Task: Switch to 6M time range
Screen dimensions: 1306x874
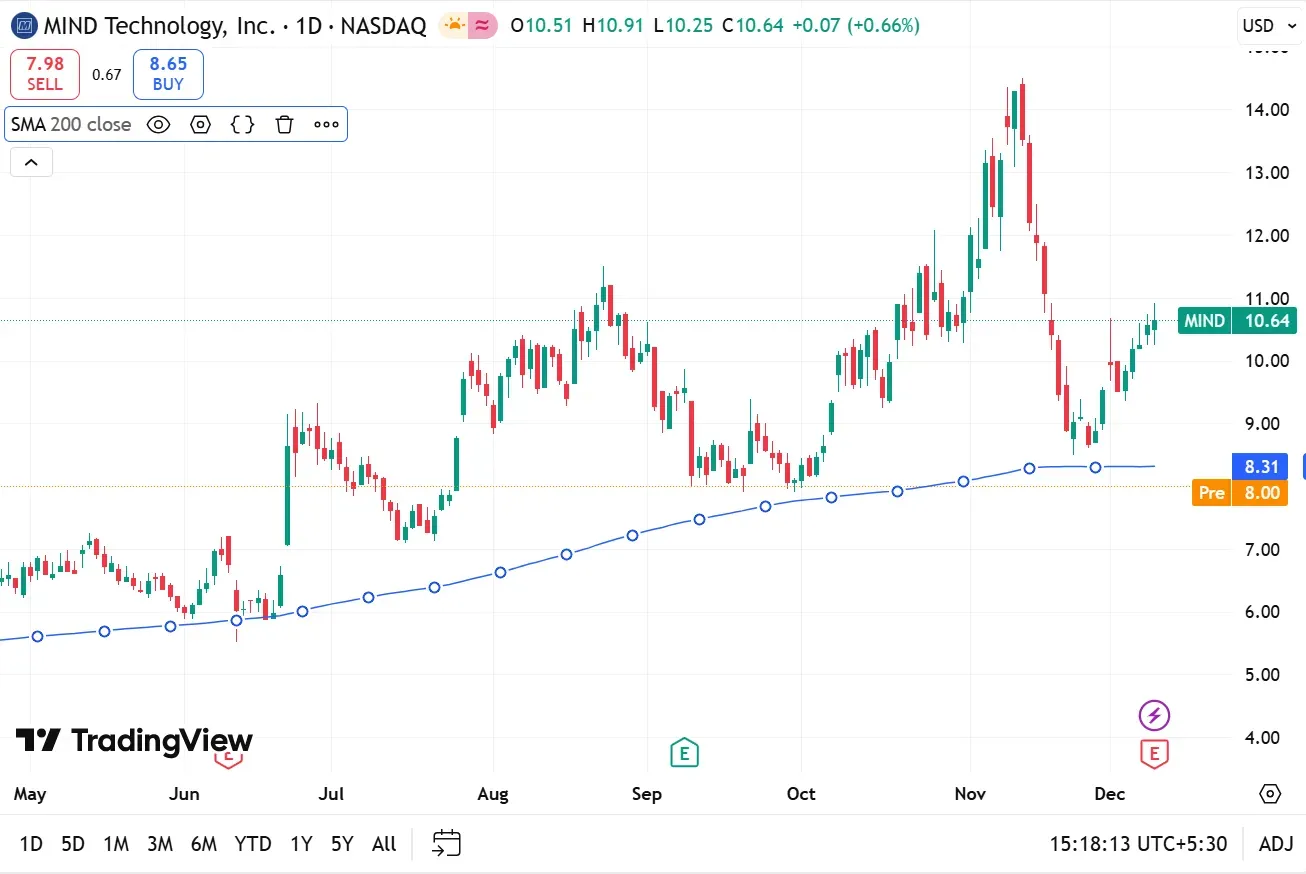Action: pos(204,844)
